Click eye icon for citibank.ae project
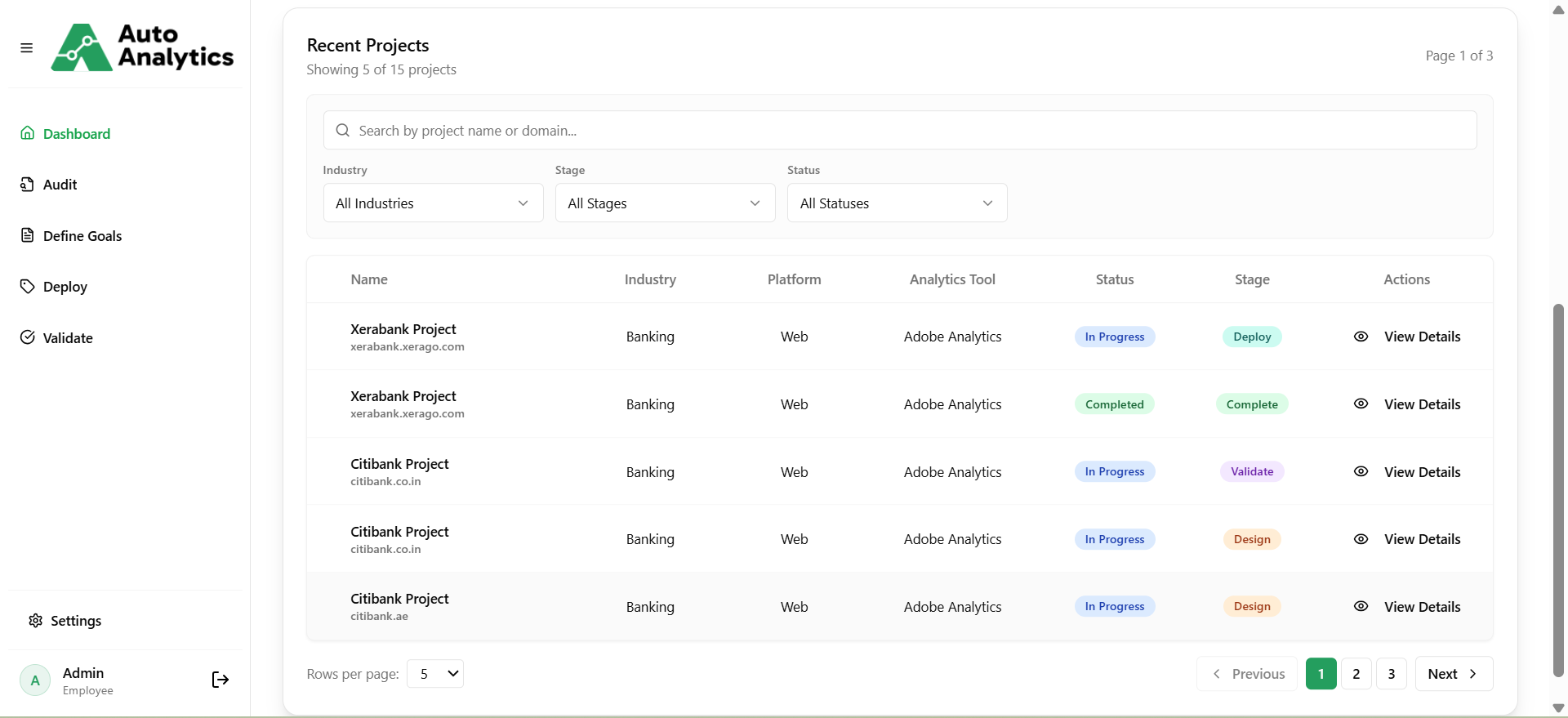1568x718 pixels. click(x=1361, y=606)
